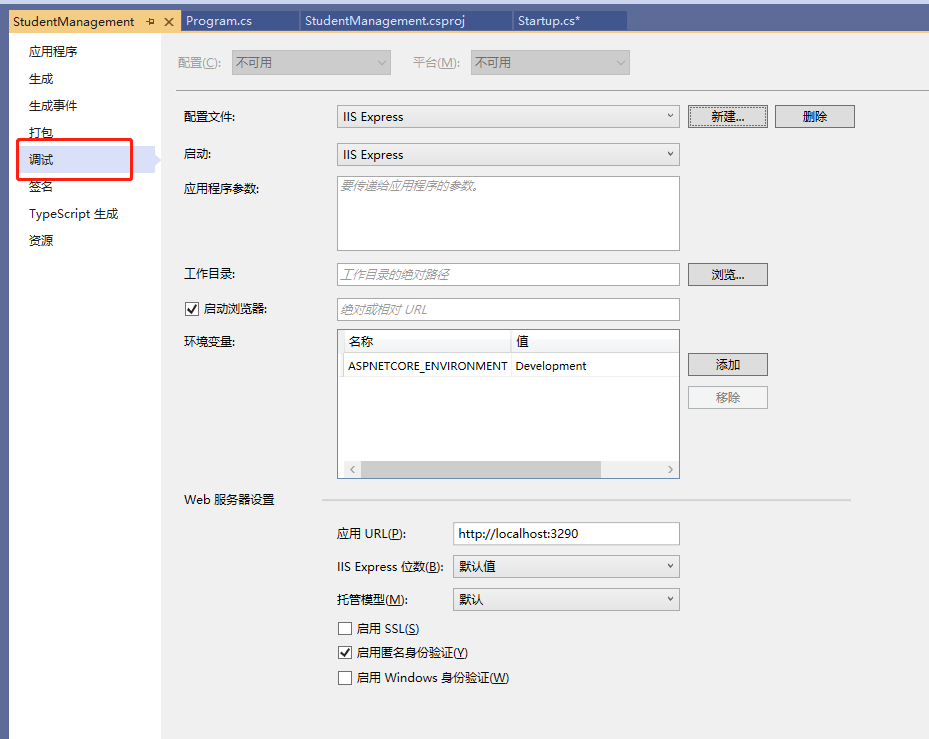Viewport: 929px width, 739px height.
Task: Select the Development value cell
Action: (x=595, y=366)
